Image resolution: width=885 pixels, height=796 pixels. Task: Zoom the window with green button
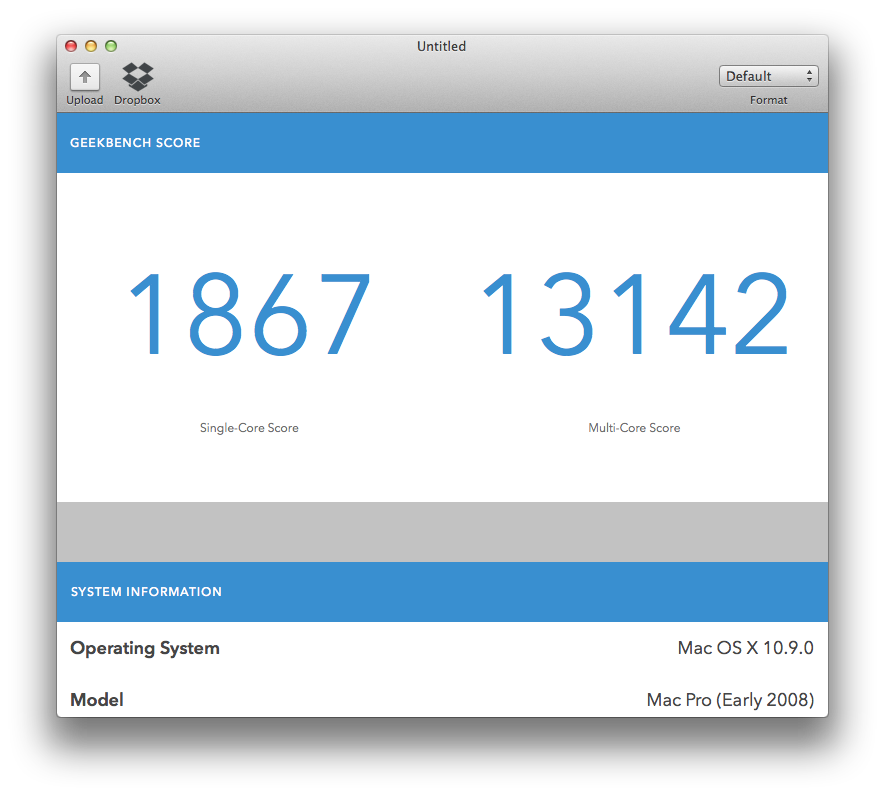point(111,46)
